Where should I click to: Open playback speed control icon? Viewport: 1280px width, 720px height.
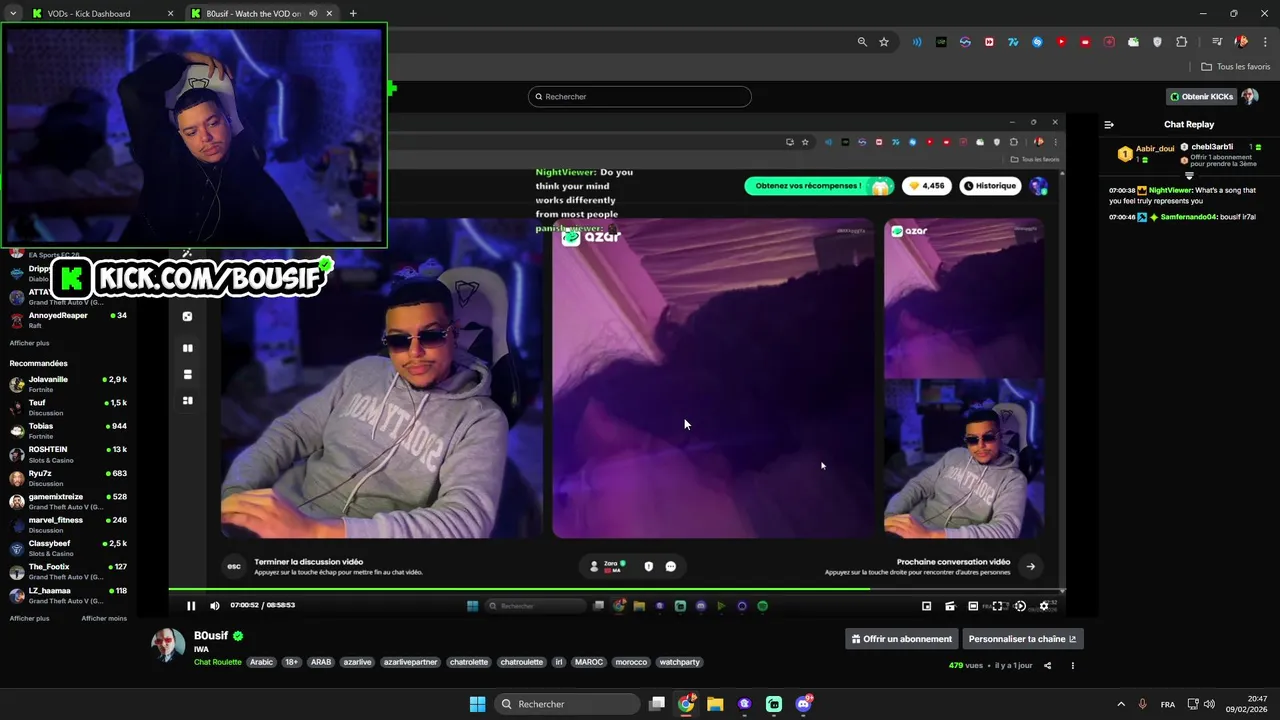coord(1020,606)
